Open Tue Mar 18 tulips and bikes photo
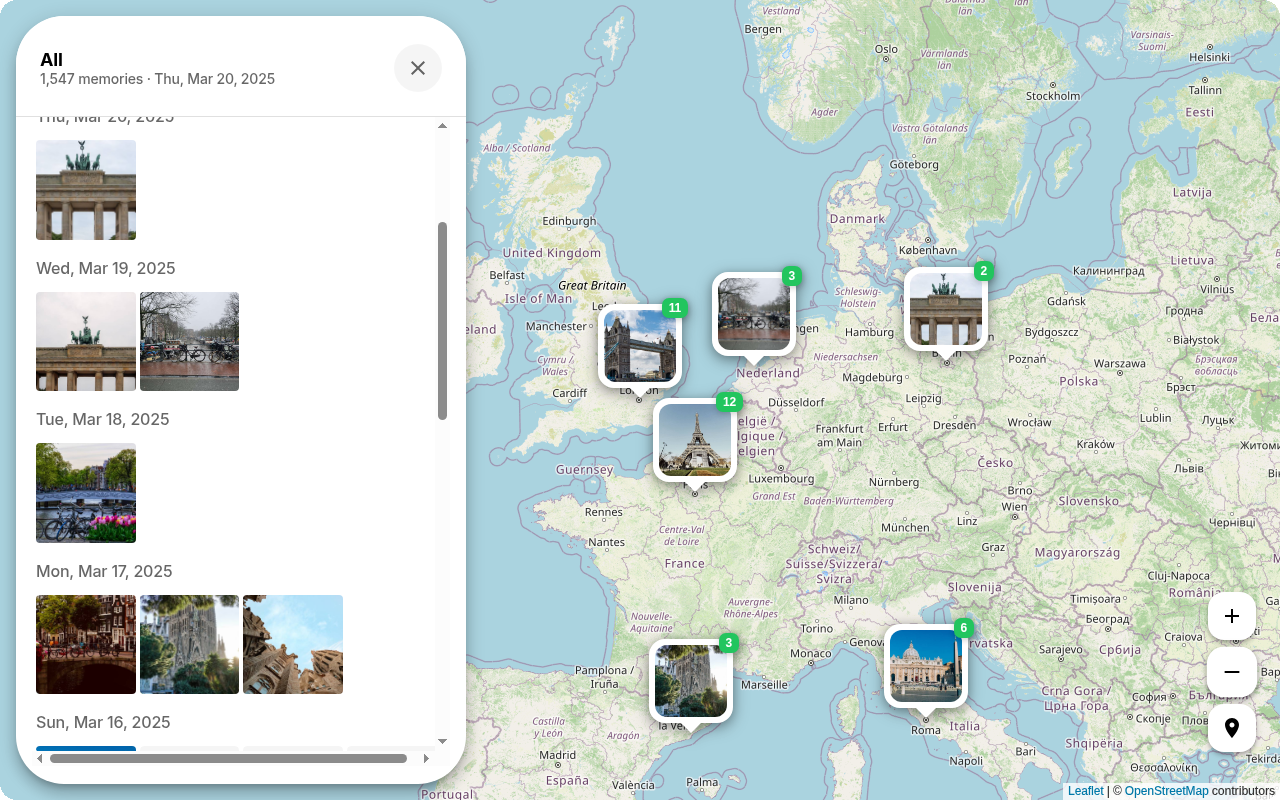 86,493
